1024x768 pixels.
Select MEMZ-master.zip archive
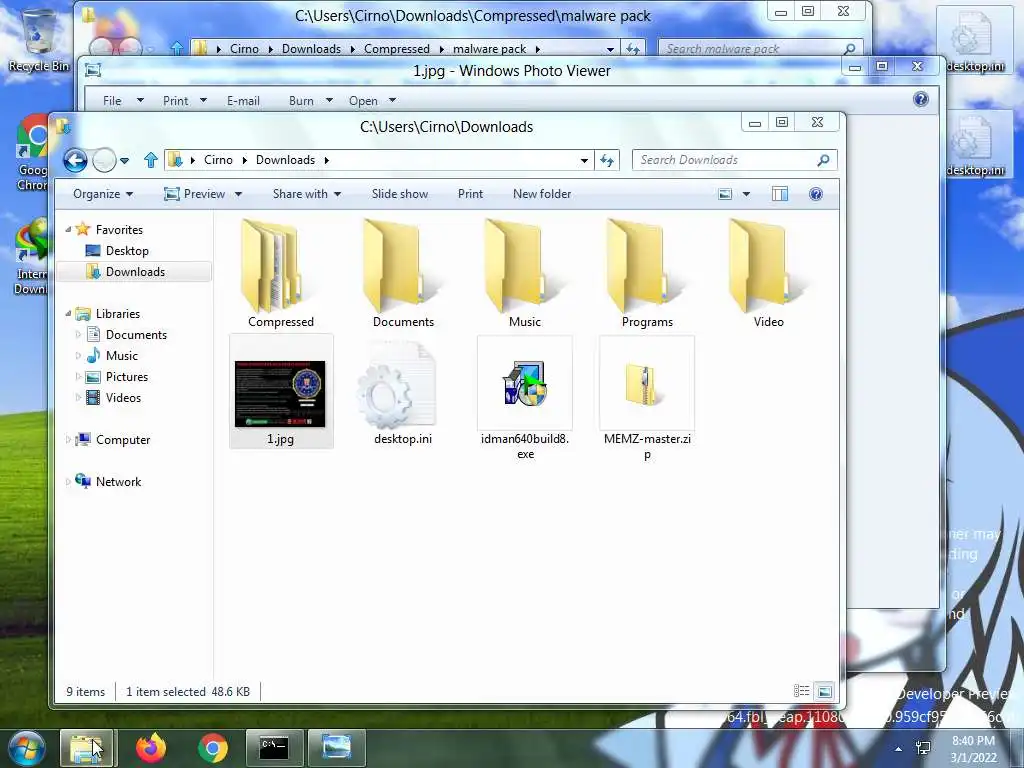tap(647, 399)
